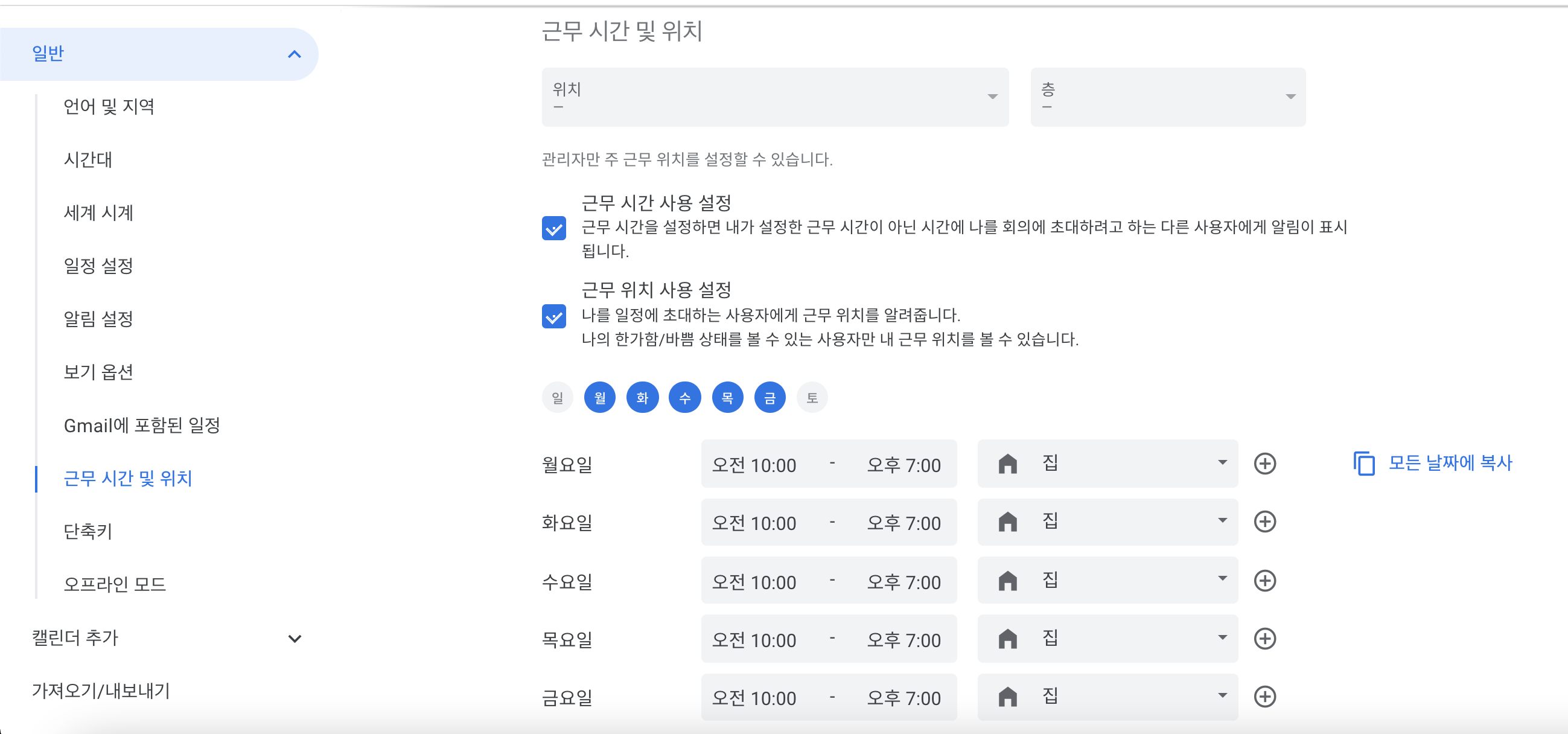The image size is (1568, 734).
Task: Go to 알림 설정 in the sidebar
Action: coord(98,319)
